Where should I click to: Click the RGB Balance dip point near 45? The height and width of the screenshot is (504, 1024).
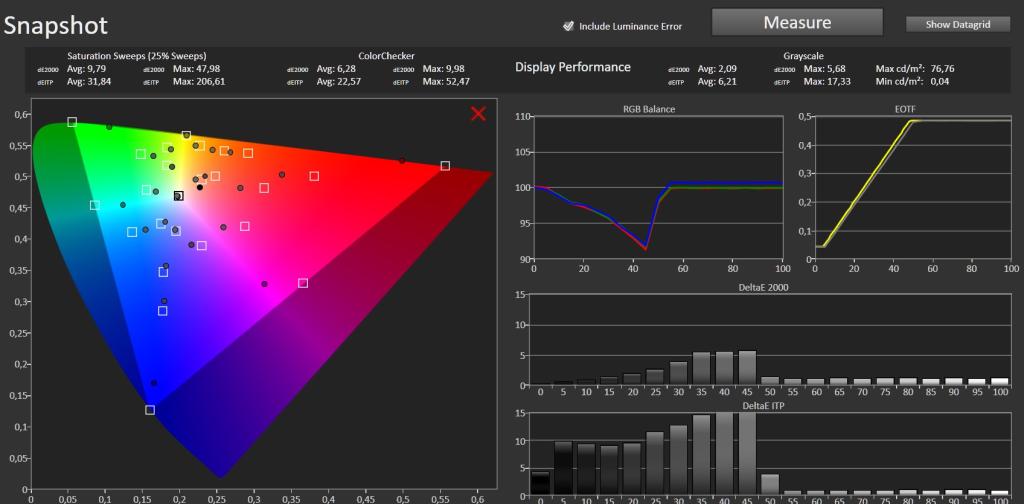[645, 249]
